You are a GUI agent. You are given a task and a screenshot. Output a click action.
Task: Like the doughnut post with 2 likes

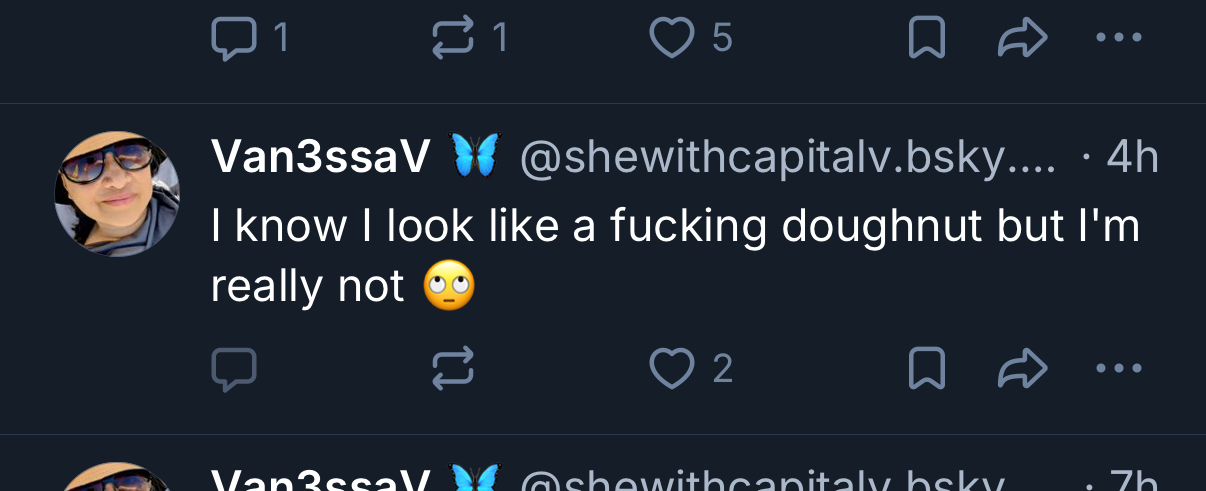coord(672,369)
